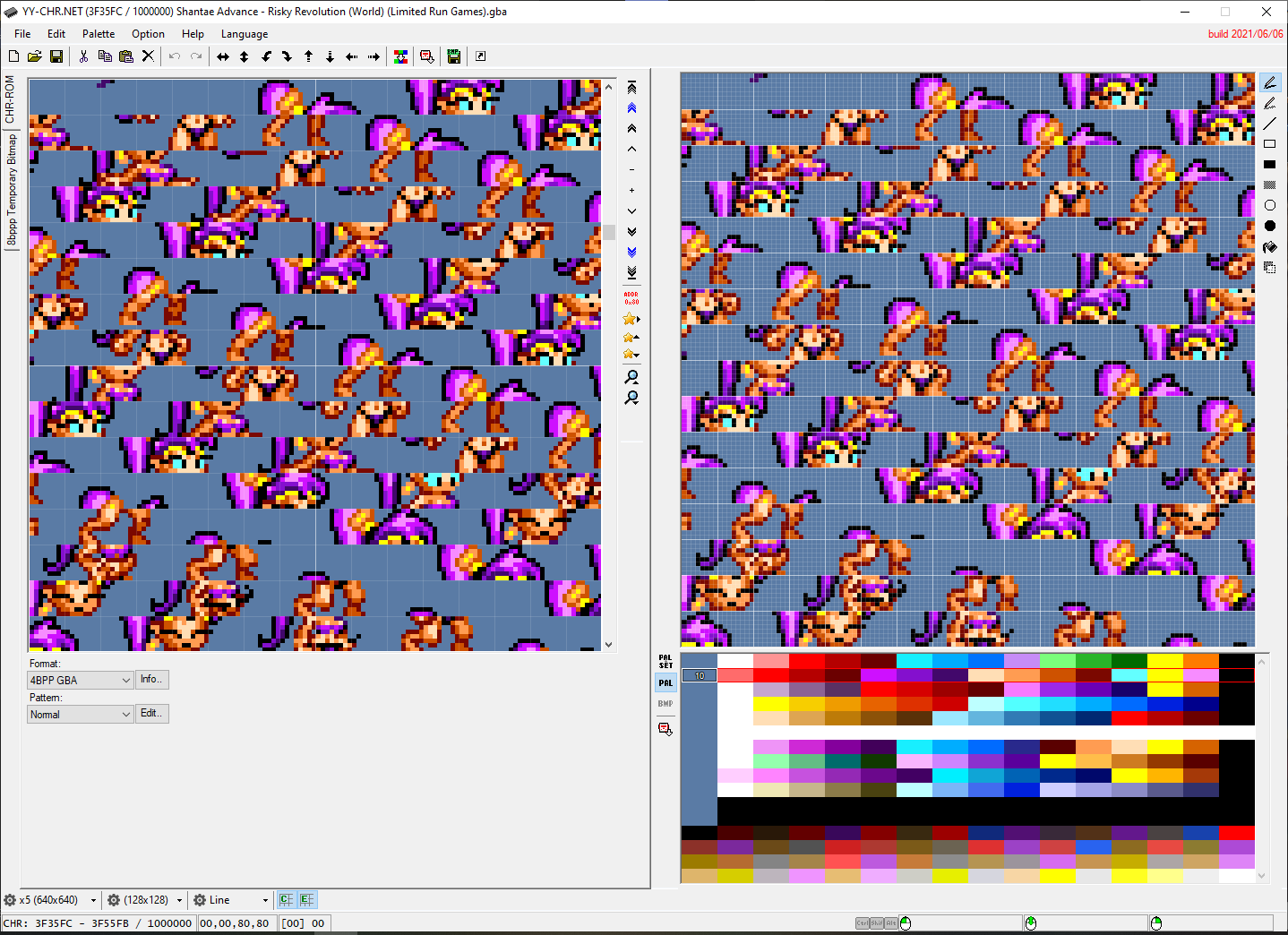
Task: Select the dithered pattern fill rectangle tool
Action: point(1269,185)
